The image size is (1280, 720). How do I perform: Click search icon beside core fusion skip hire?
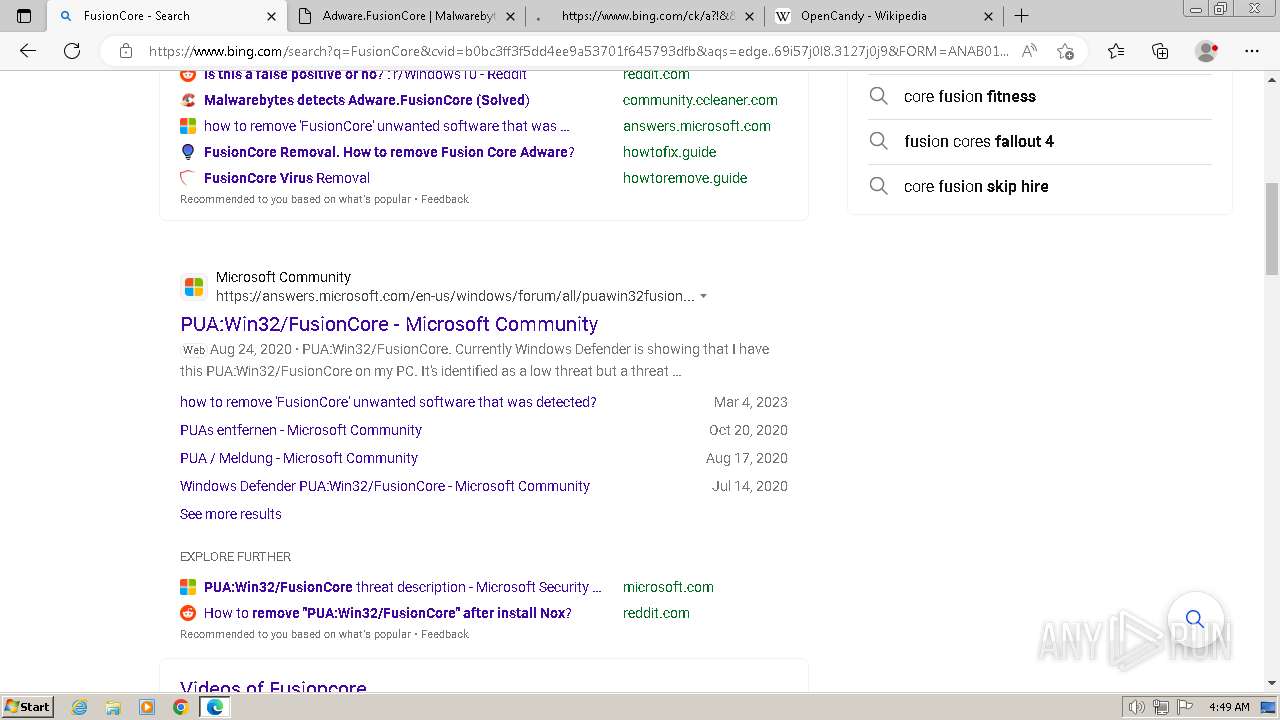pos(878,186)
